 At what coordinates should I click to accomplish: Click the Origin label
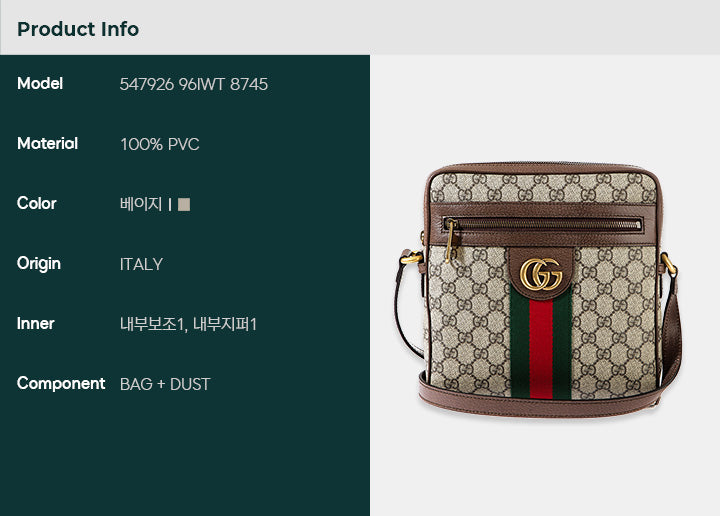point(39,264)
